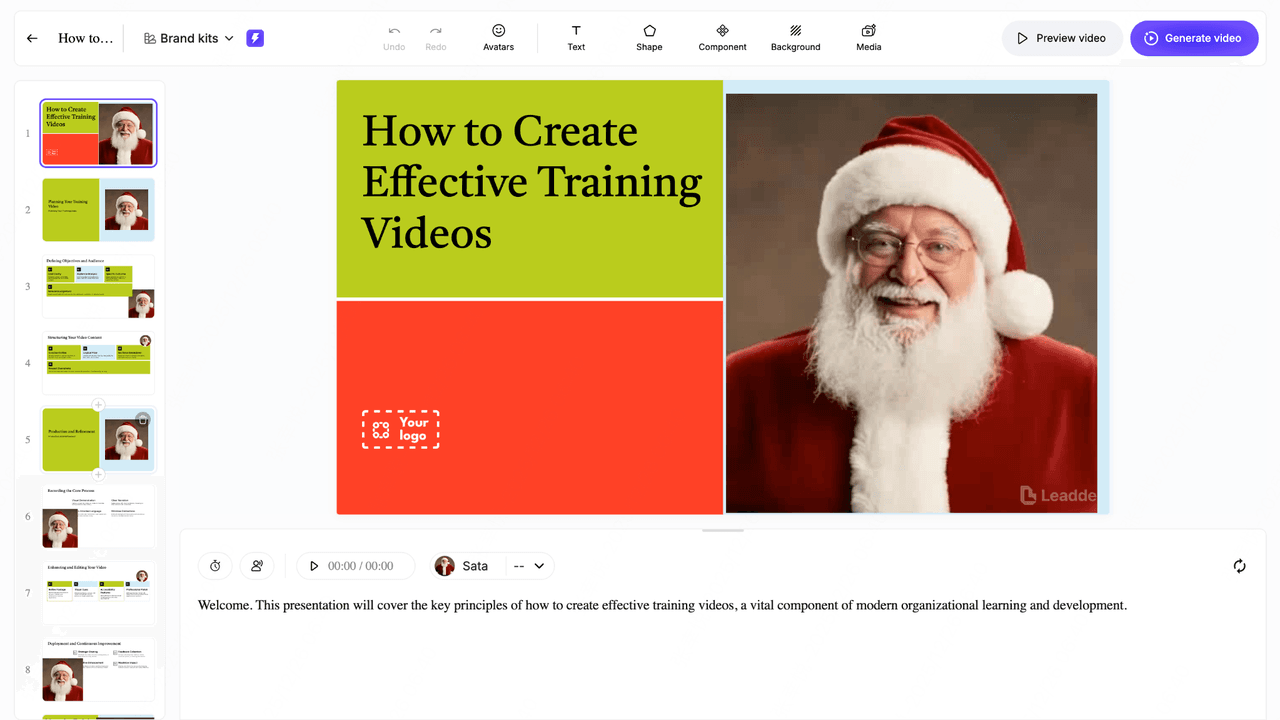Image resolution: width=1280 pixels, height=720 pixels.
Task: Open the Brand kits dropdown
Action: [189, 38]
